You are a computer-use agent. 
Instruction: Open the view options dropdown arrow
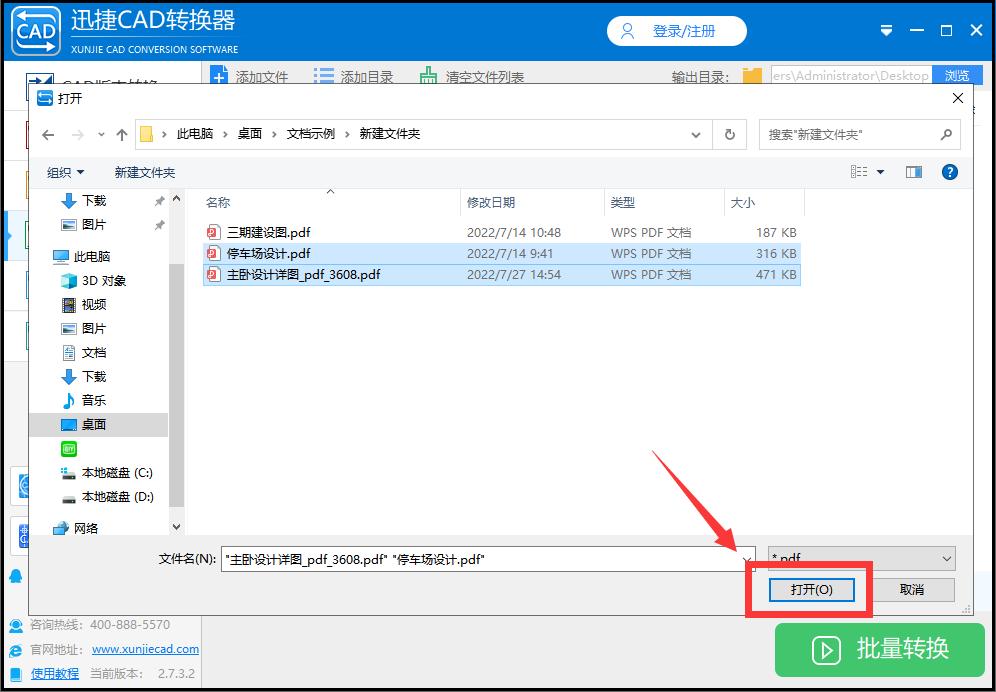879,171
